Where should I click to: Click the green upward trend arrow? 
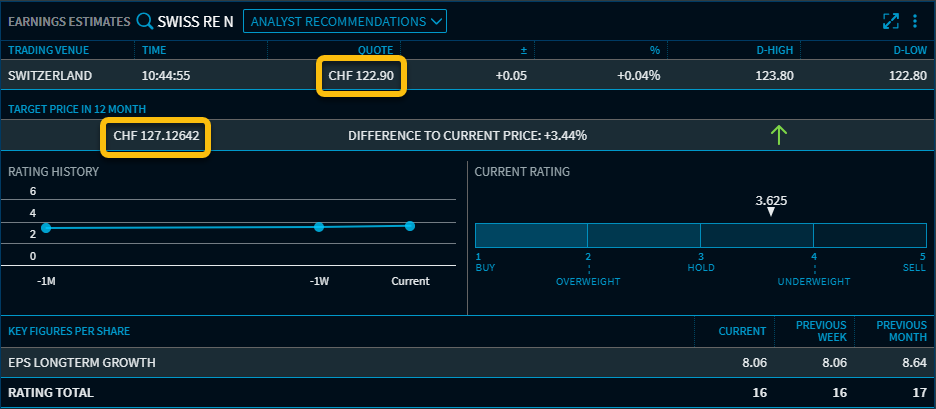click(779, 136)
